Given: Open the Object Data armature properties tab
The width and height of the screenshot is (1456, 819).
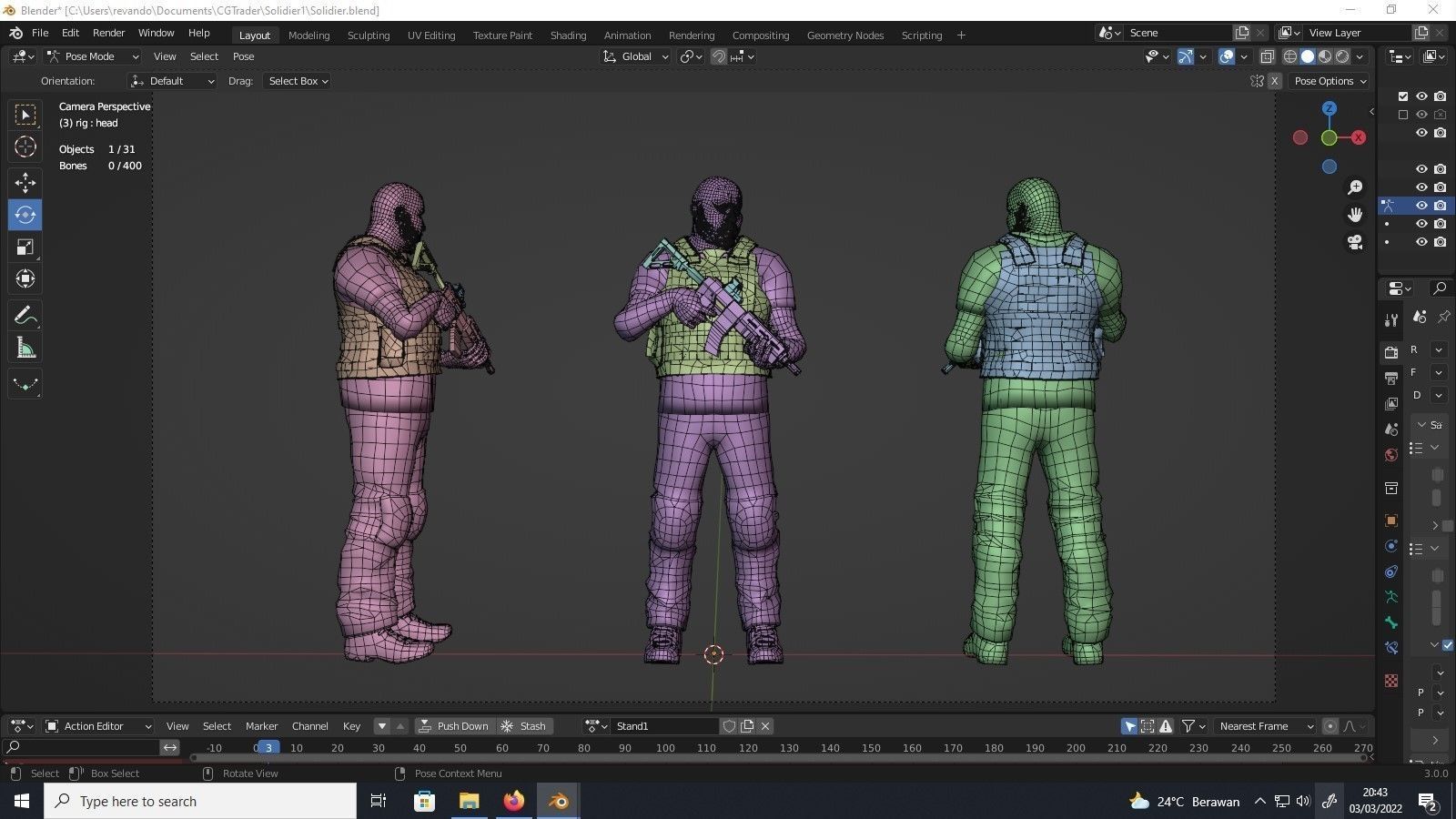Looking at the screenshot, I should tap(1390, 597).
